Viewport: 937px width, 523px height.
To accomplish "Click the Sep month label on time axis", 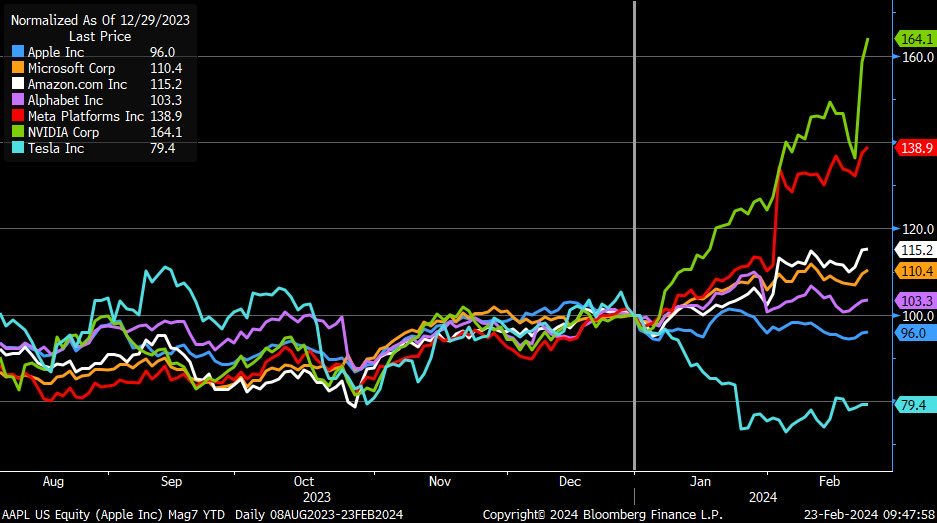I will [172, 482].
